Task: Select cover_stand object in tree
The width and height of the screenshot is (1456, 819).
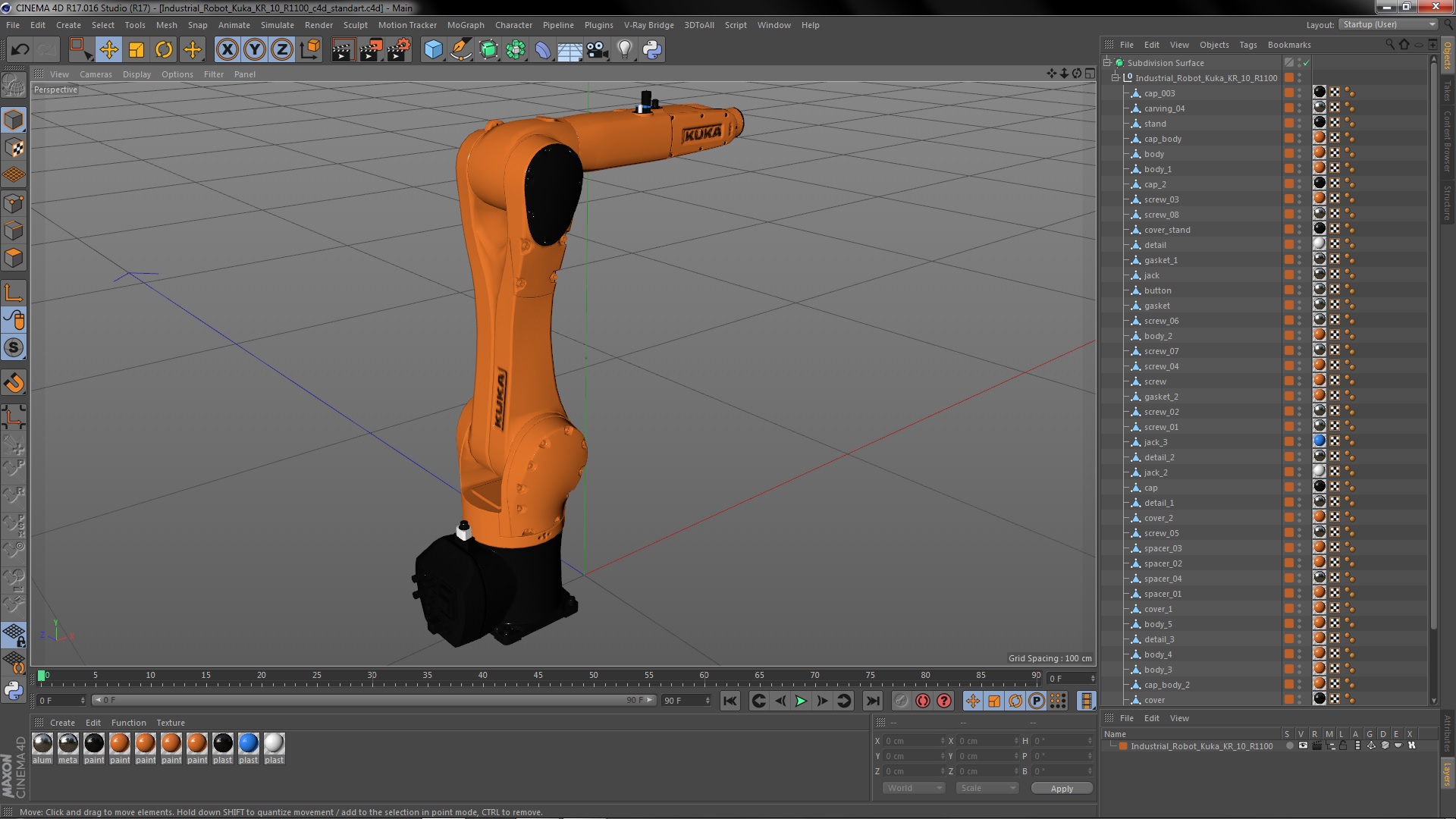Action: pyautogui.click(x=1167, y=230)
